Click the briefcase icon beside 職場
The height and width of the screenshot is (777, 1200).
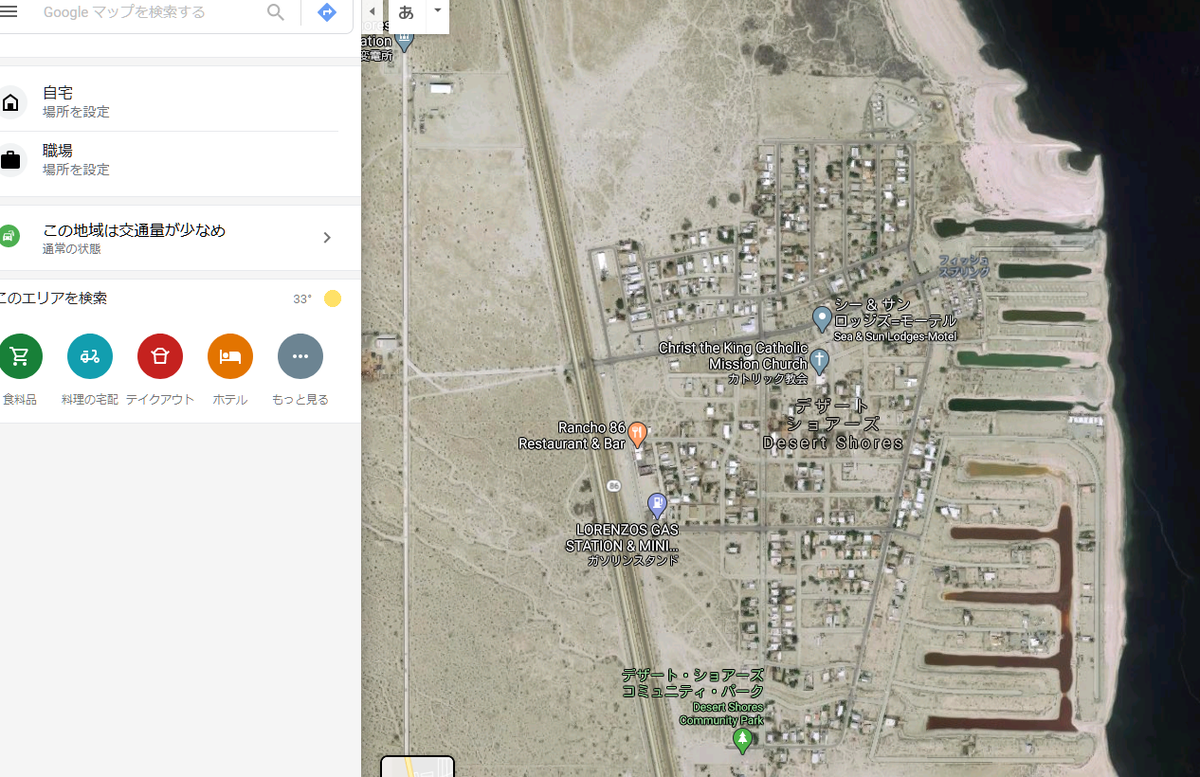click(x=10, y=160)
